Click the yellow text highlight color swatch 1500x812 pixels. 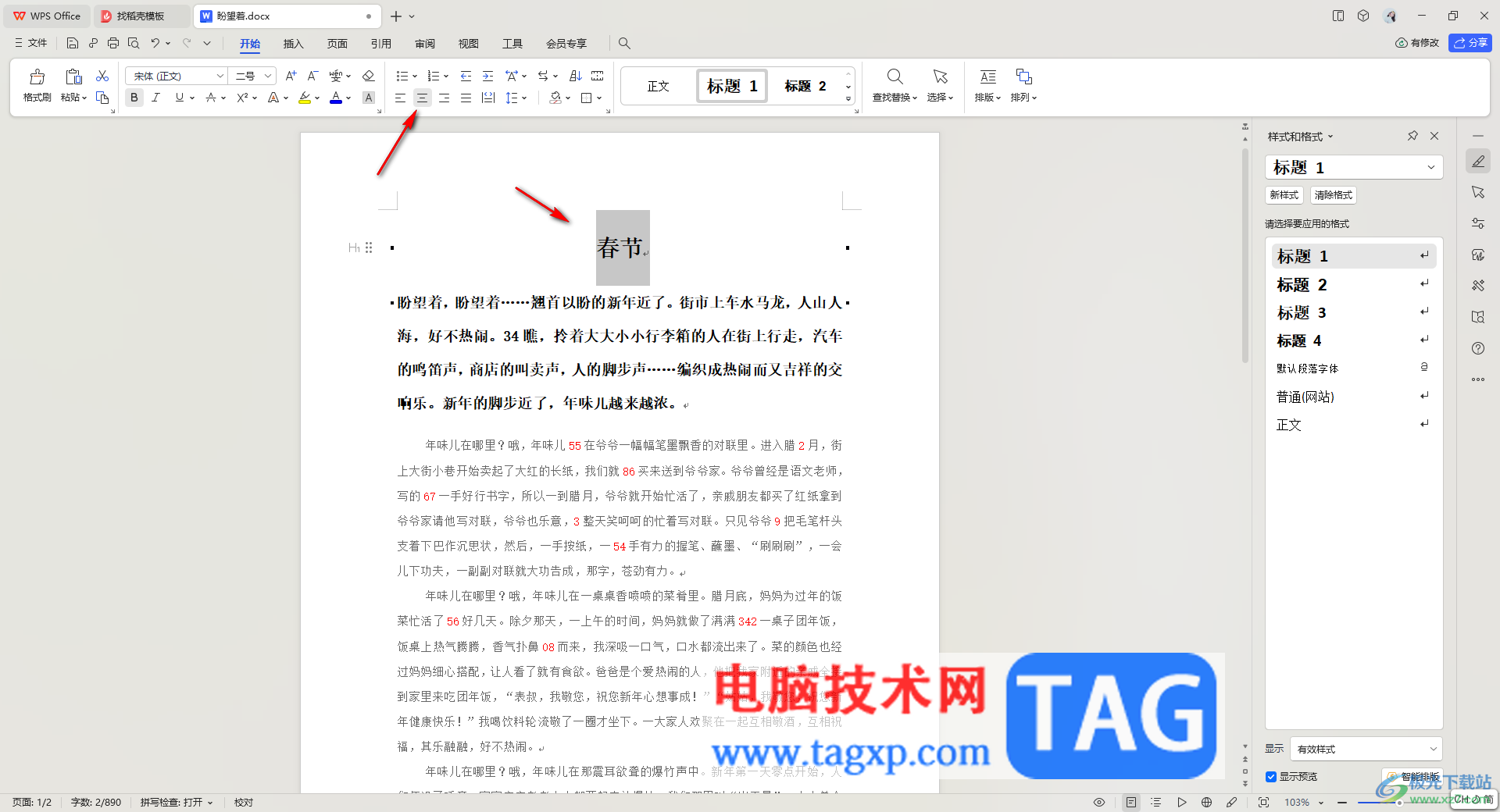[305, 98]
